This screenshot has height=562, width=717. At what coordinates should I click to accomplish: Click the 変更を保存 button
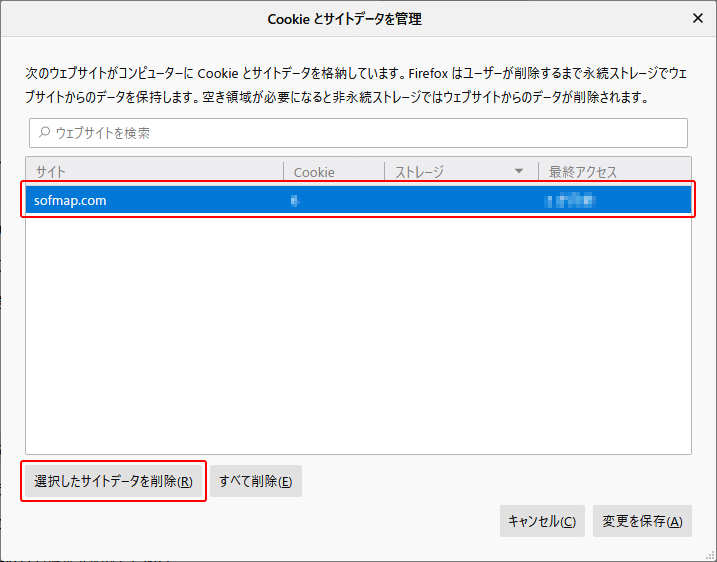click(x=642, y=521)
